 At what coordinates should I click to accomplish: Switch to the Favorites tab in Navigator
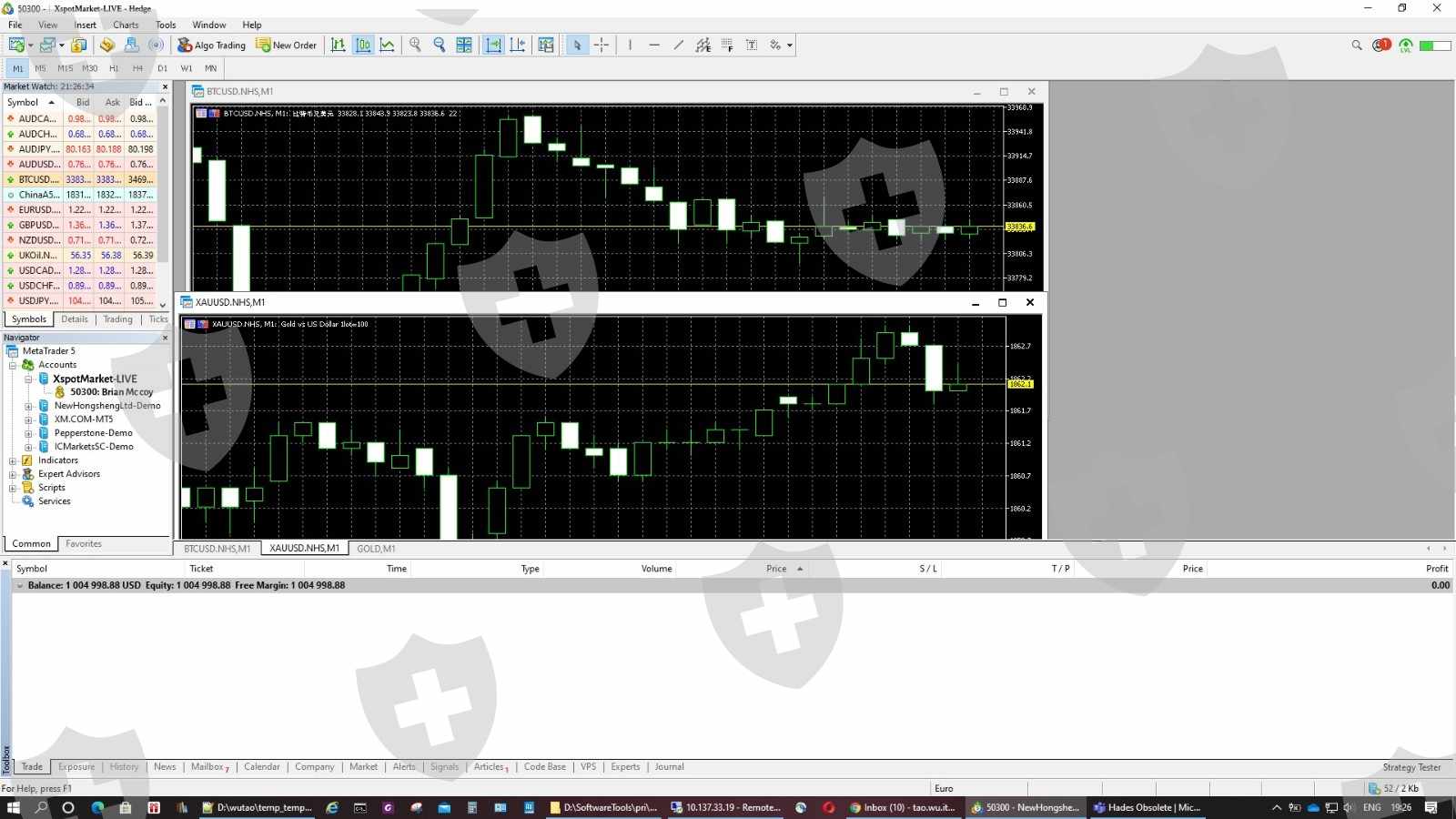click(x=84, y=544)
